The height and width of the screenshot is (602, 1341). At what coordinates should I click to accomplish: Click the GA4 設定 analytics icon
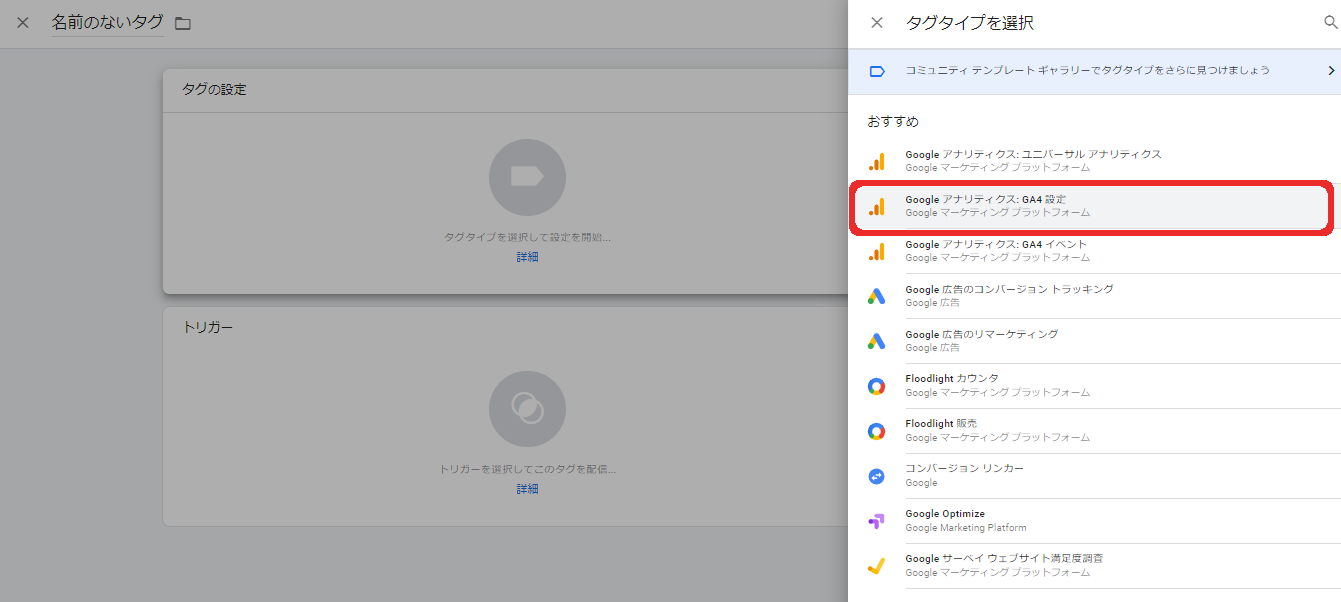pos(876,206)
